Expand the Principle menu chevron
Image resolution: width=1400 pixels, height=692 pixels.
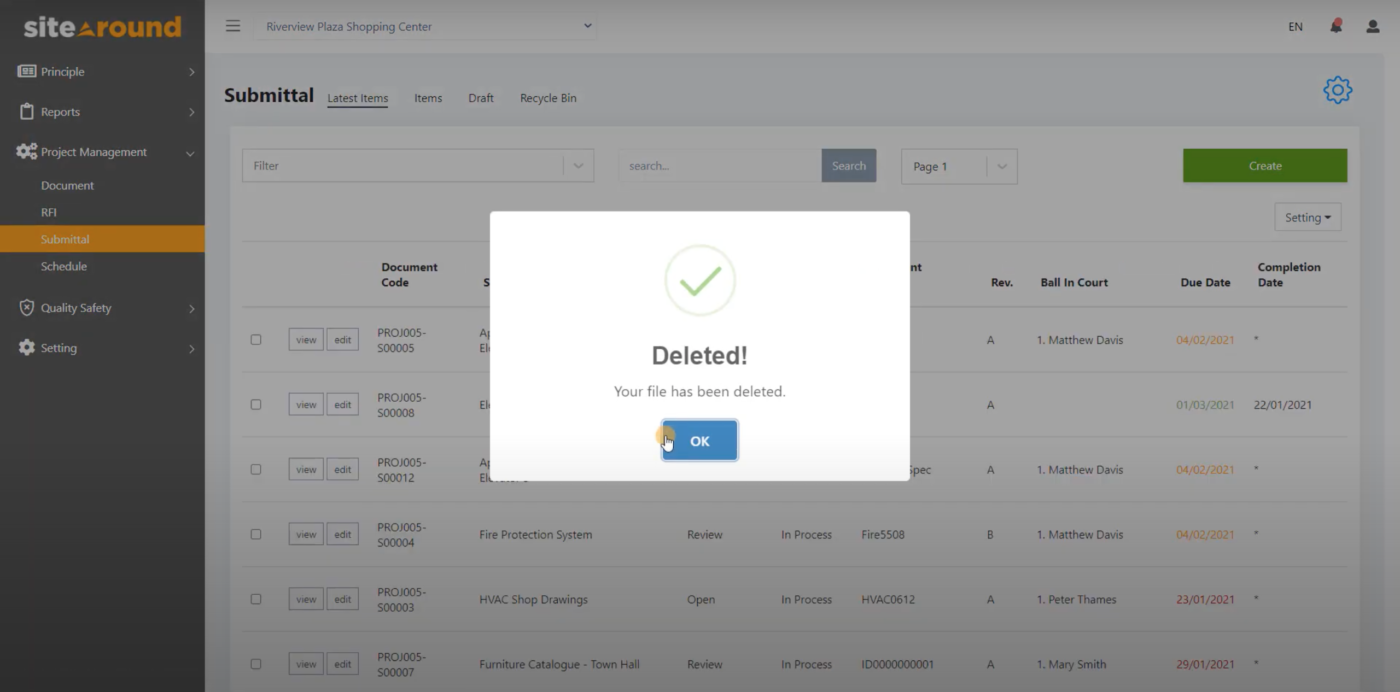pos(191,72)
